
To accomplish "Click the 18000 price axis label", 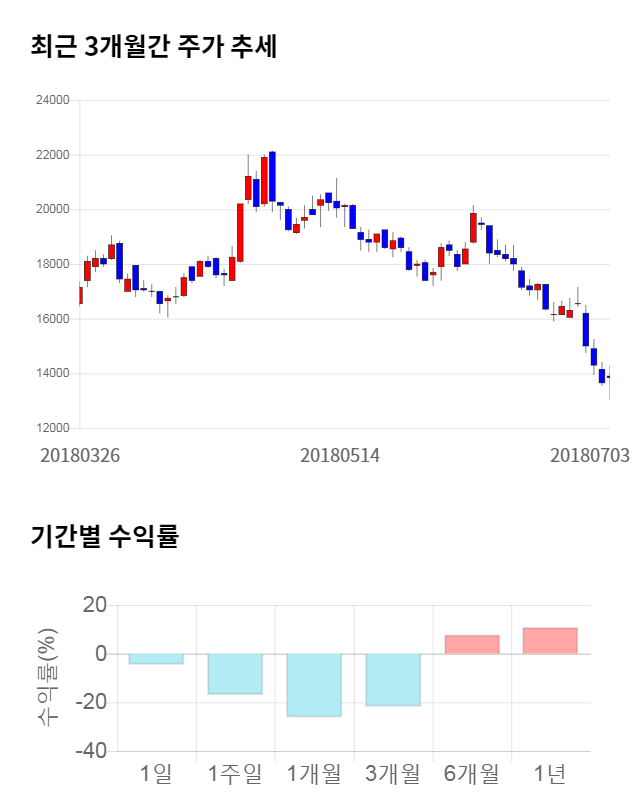I will click(x=52, y=264).
